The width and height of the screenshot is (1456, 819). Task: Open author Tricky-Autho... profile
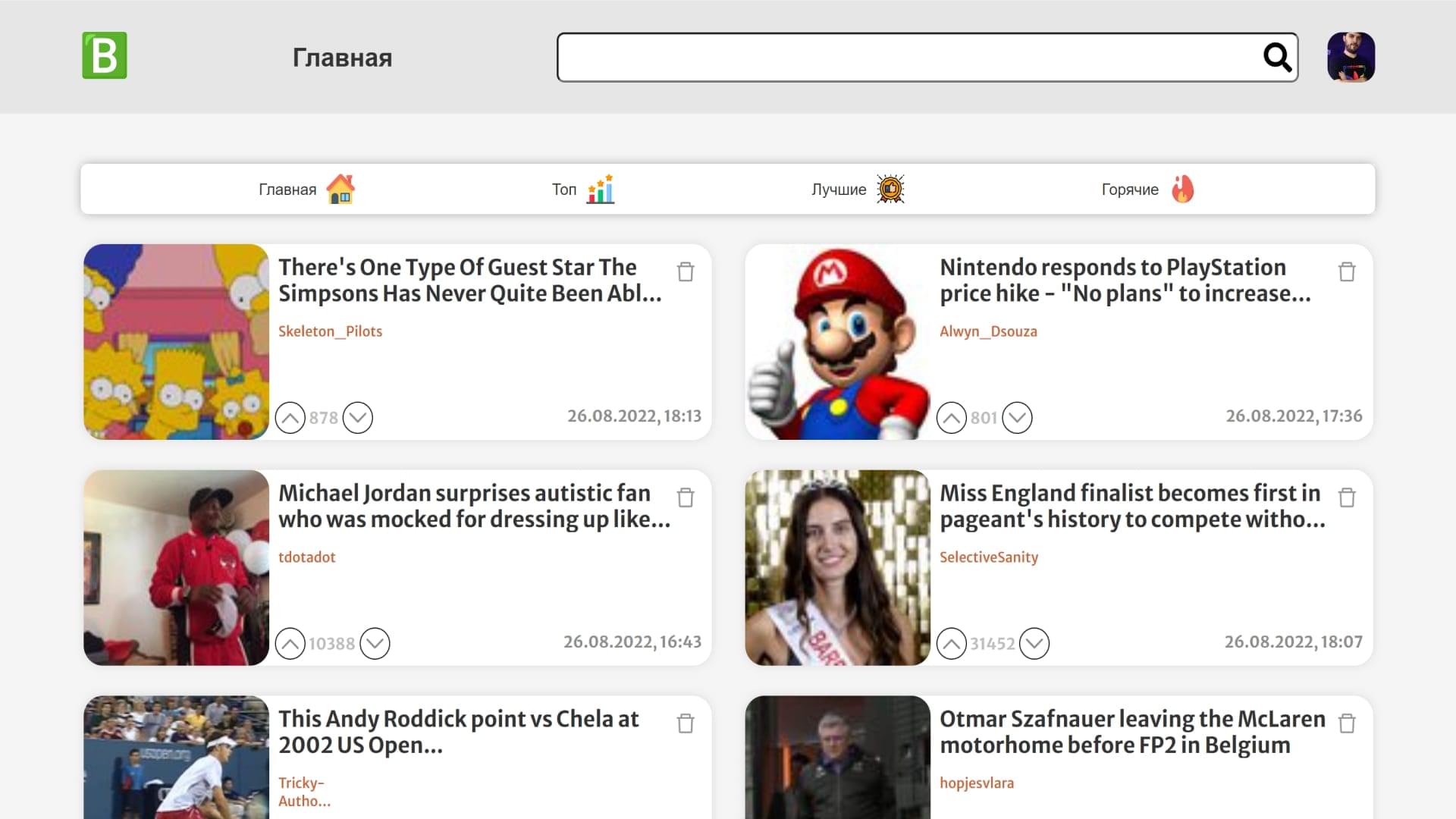click(x=304, y=792)
